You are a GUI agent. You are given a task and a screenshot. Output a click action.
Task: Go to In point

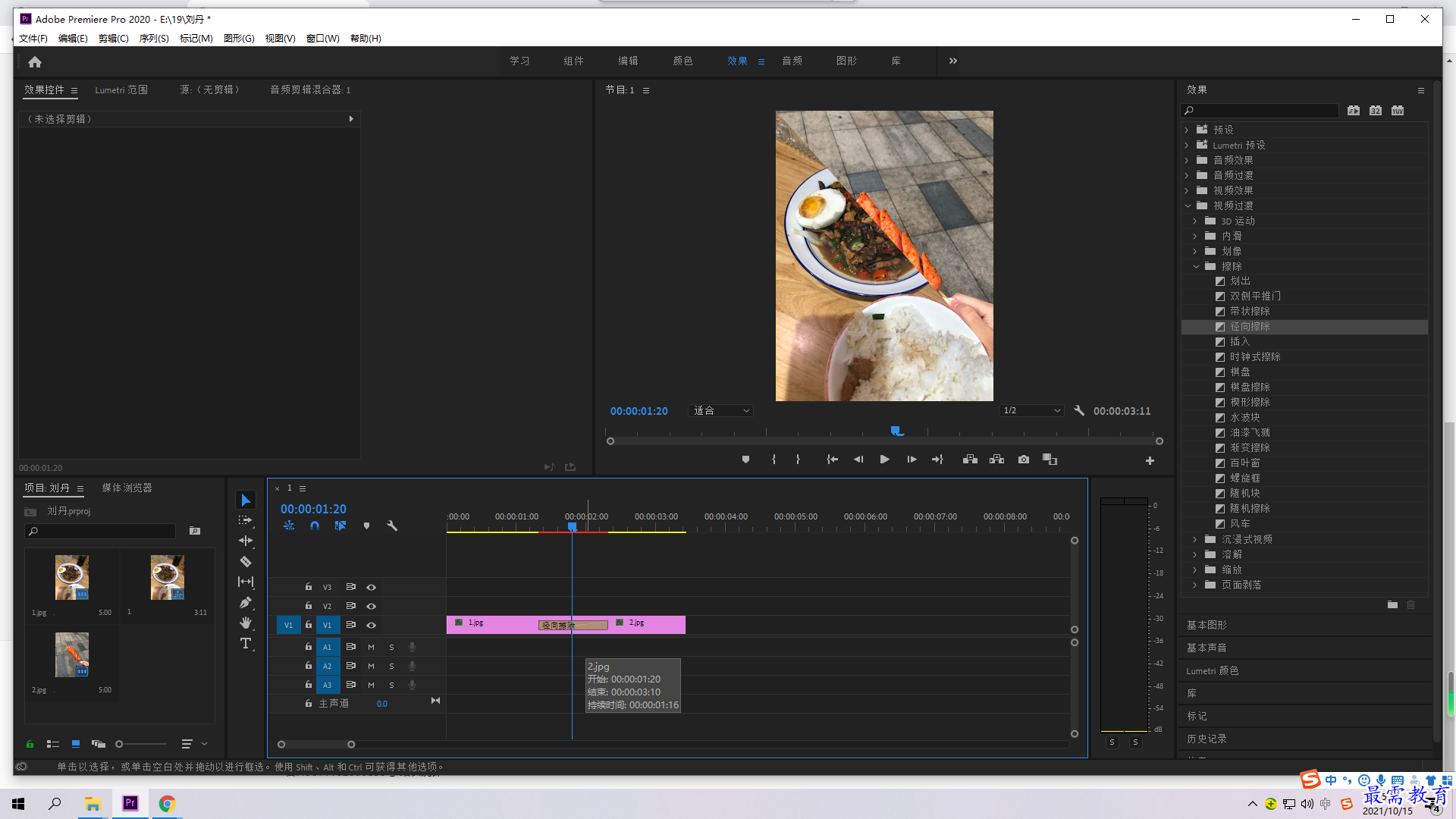coord(832,460)
